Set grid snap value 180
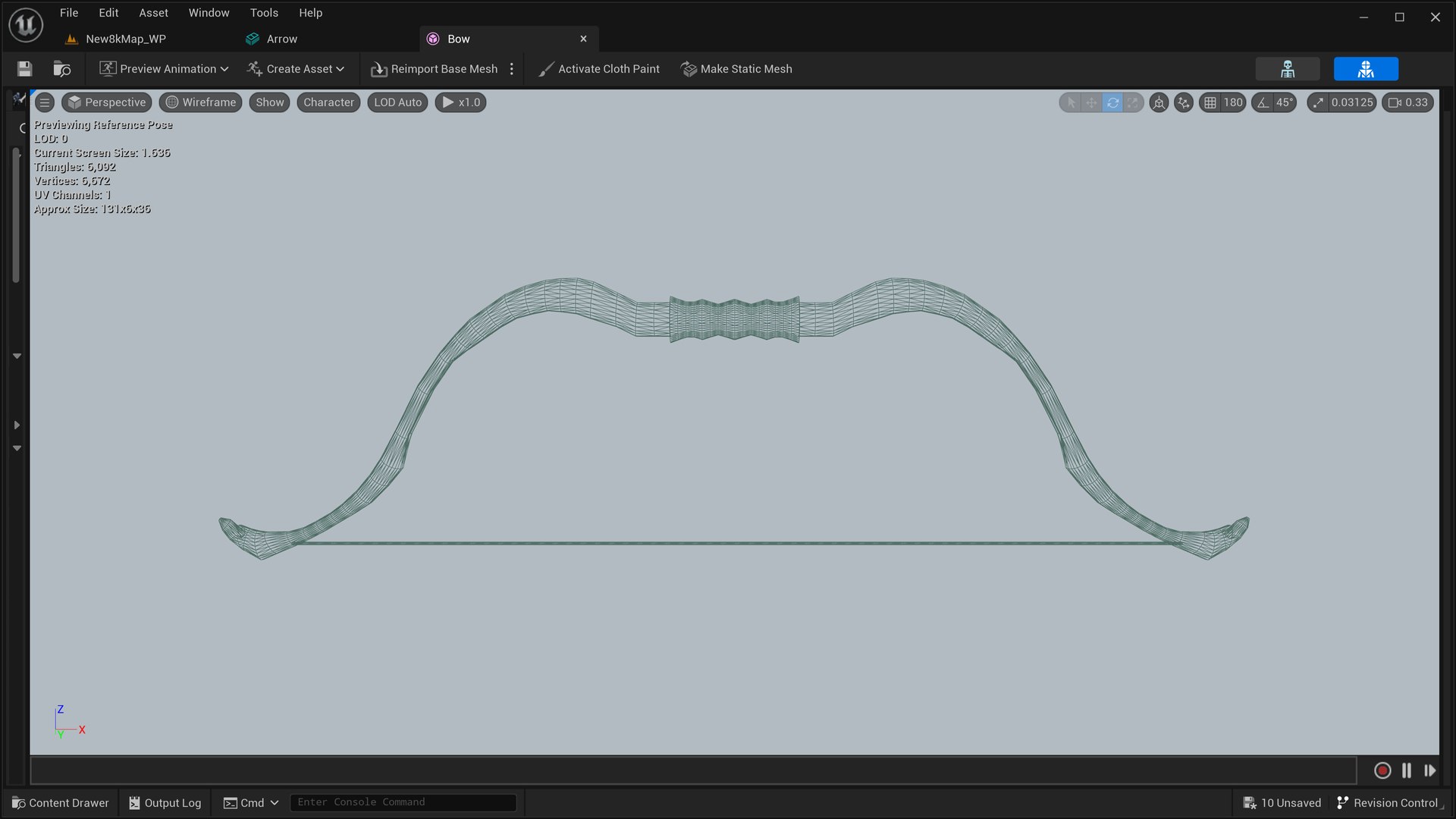 tap(1233, 102)
